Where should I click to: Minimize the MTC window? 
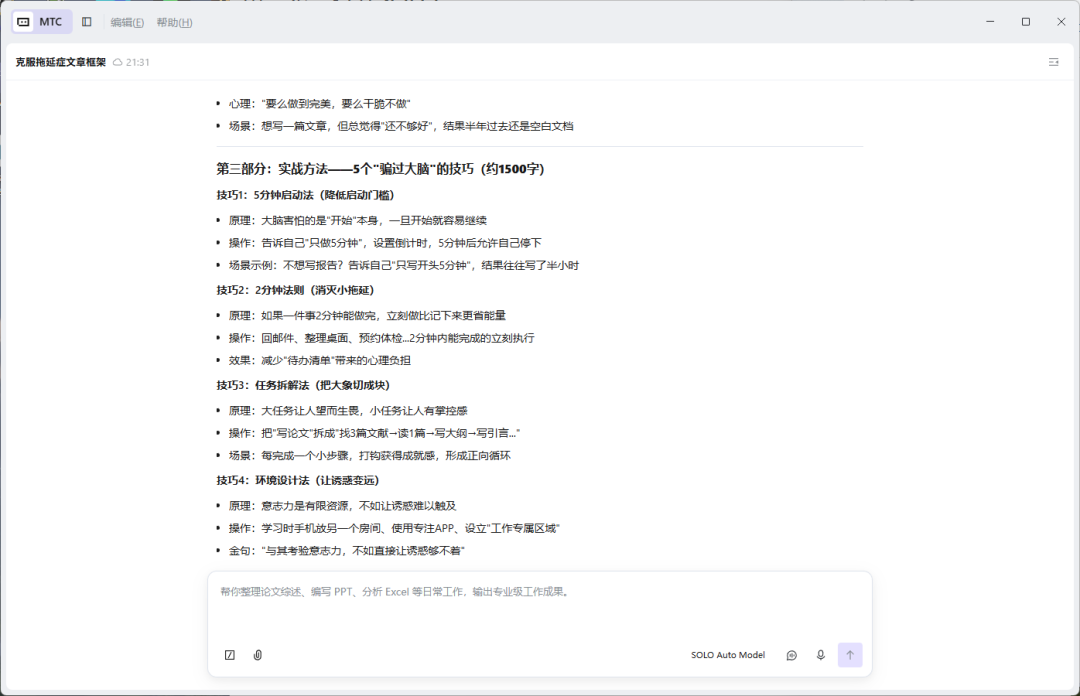point(990,21)
